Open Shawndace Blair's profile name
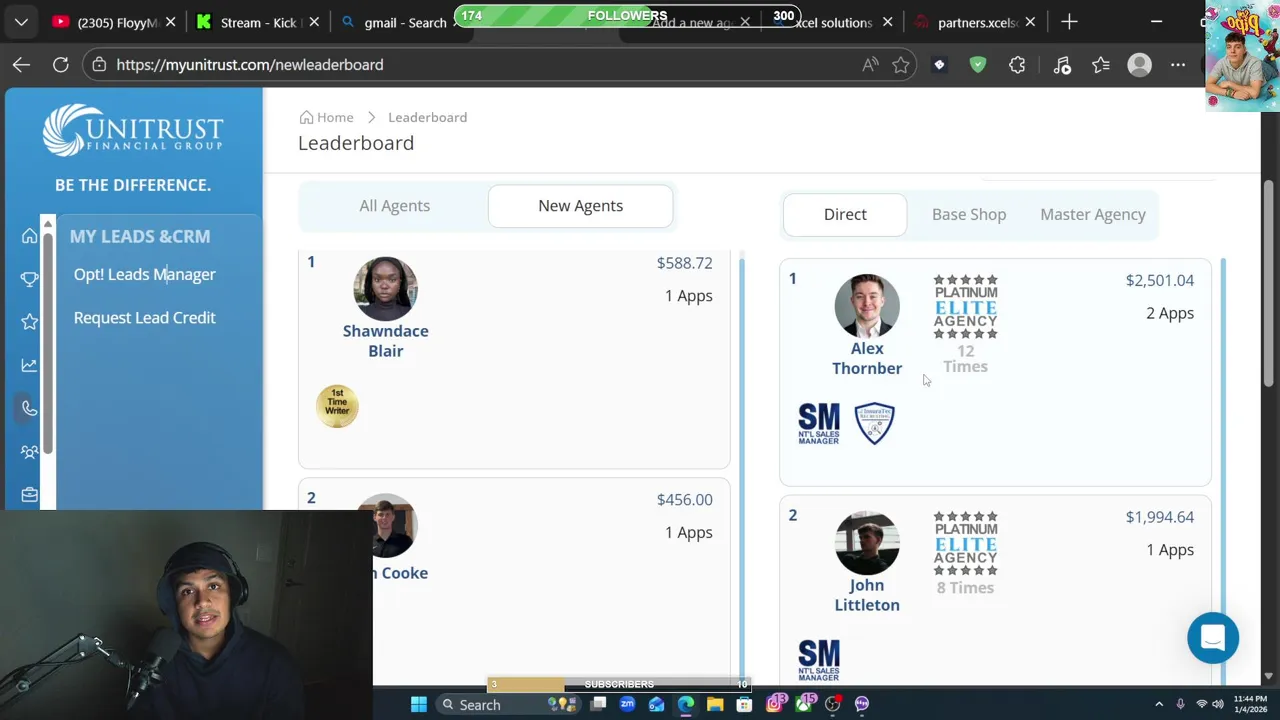The height and width of the screenshot is (720, 1280). 385,341
